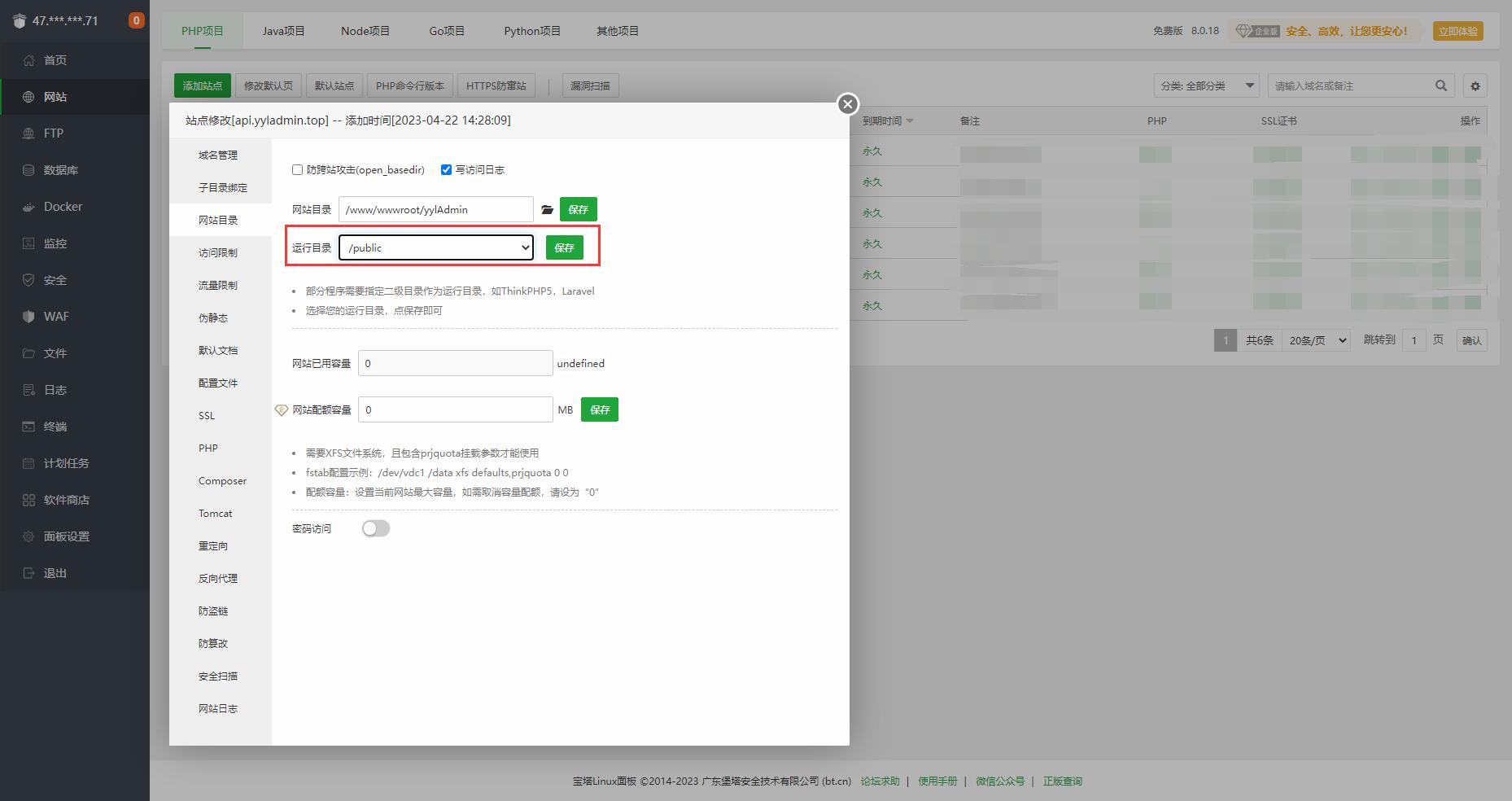Image resolution: width=1512 pixels, height=801 pixels.
Task: Toggle the password access switch
Action: pyautogui.click(x=376, y=529)
